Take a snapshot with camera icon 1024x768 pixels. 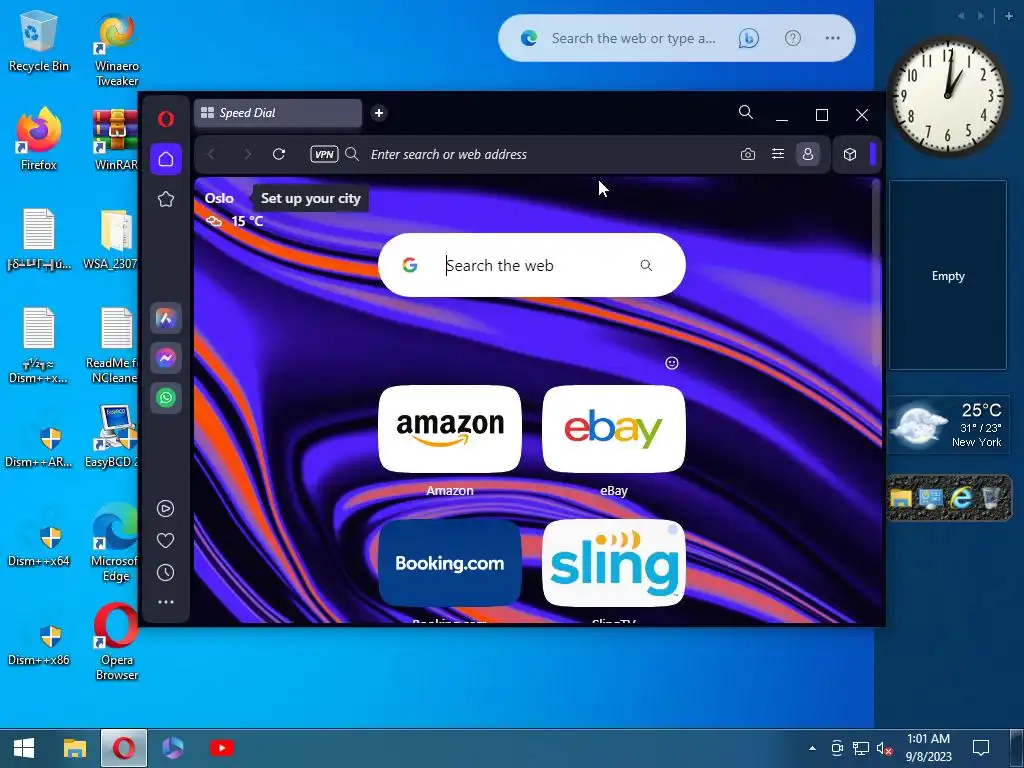point(748,154)
